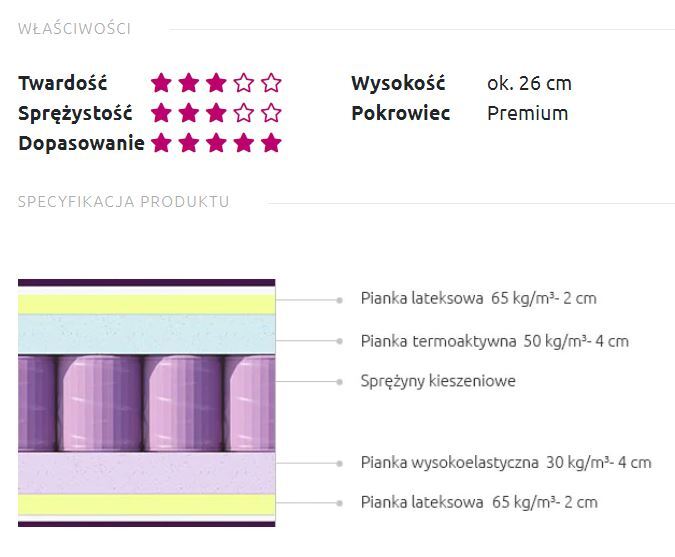This screenshot has height=557, width=675.
Task: Click the Pianka termoaktywna 50 kg/m³ label
Action: (494, 341)
